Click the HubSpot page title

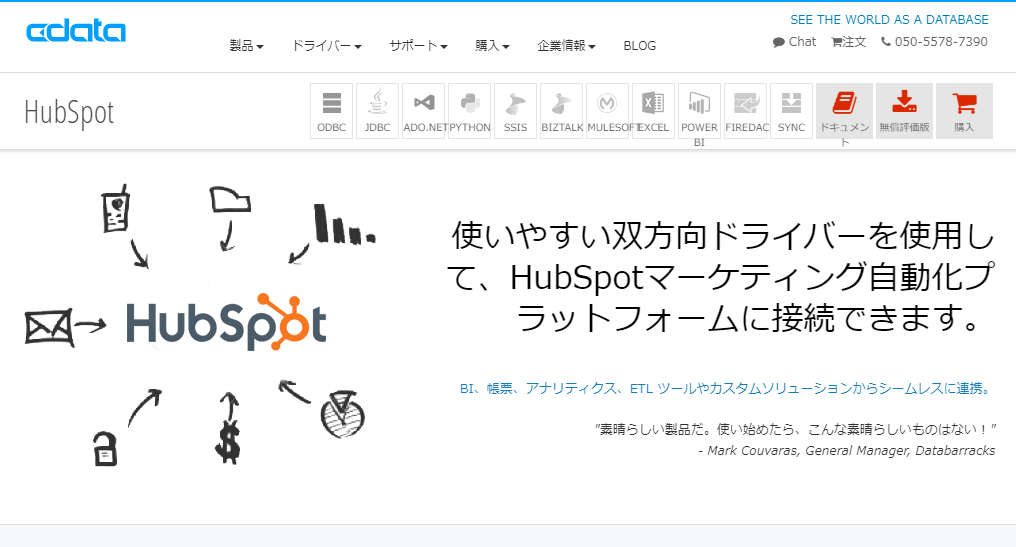[x=69, y=112]
